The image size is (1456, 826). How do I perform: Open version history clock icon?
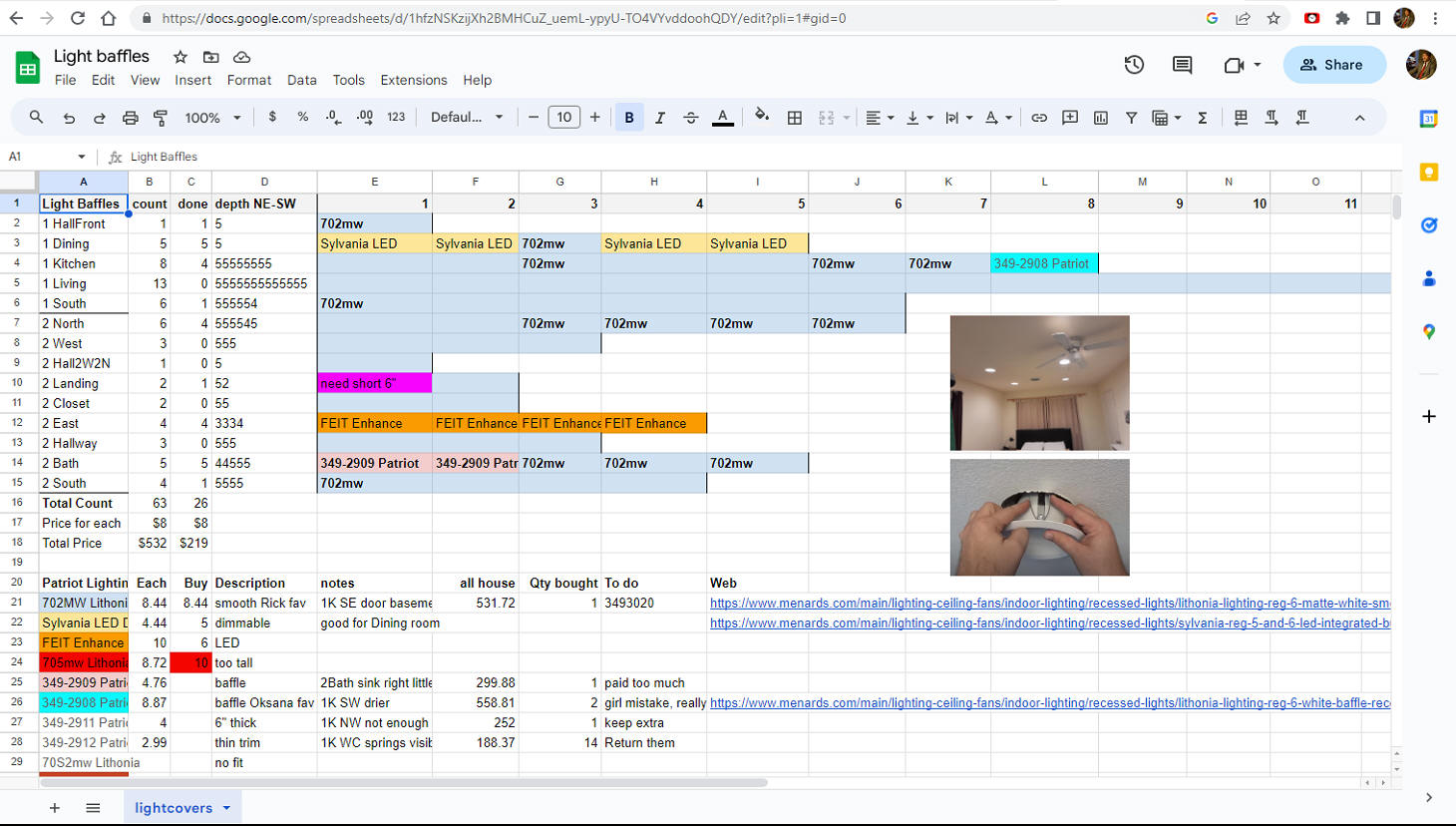tap(1134, 65)
